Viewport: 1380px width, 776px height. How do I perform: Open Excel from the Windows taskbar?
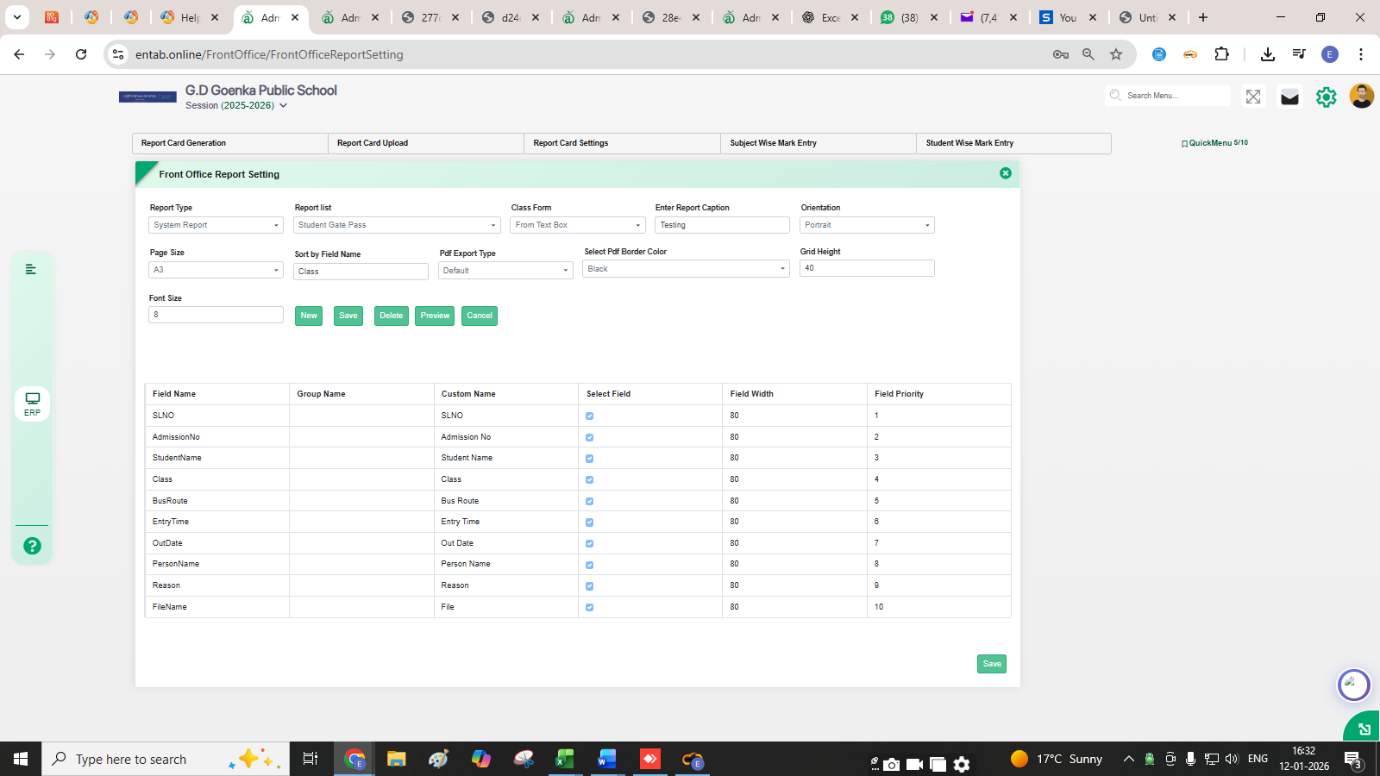pos(564,759)
